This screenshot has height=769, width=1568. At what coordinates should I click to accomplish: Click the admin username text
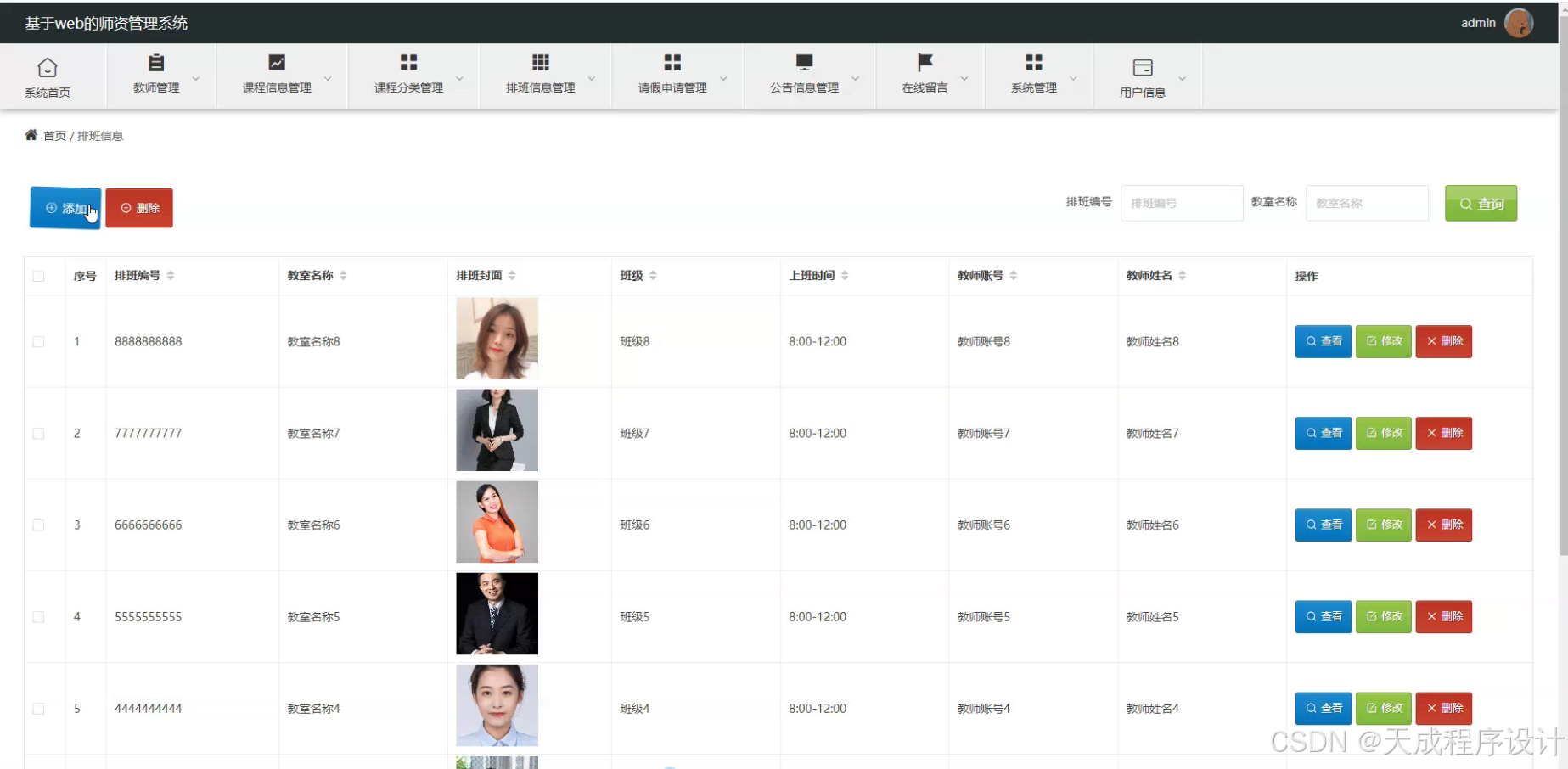1478,23
